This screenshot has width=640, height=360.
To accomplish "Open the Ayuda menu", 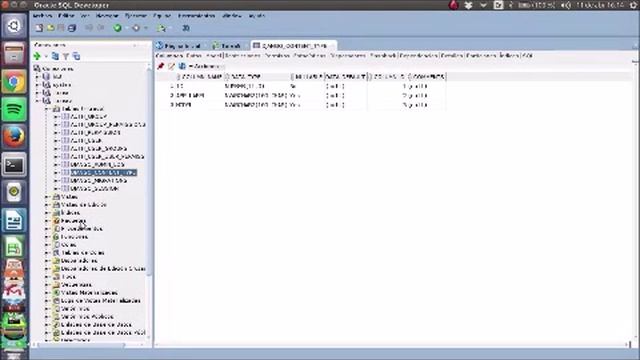I will pos(257,16).
